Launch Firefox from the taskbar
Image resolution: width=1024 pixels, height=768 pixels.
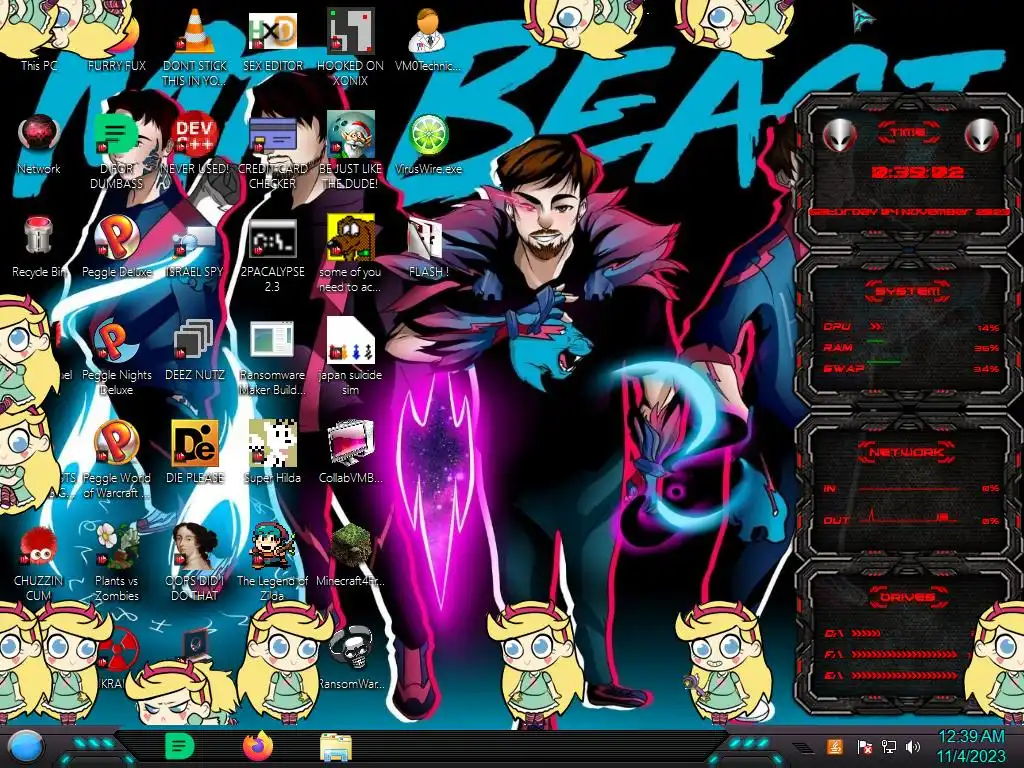(x=258, y=746)
